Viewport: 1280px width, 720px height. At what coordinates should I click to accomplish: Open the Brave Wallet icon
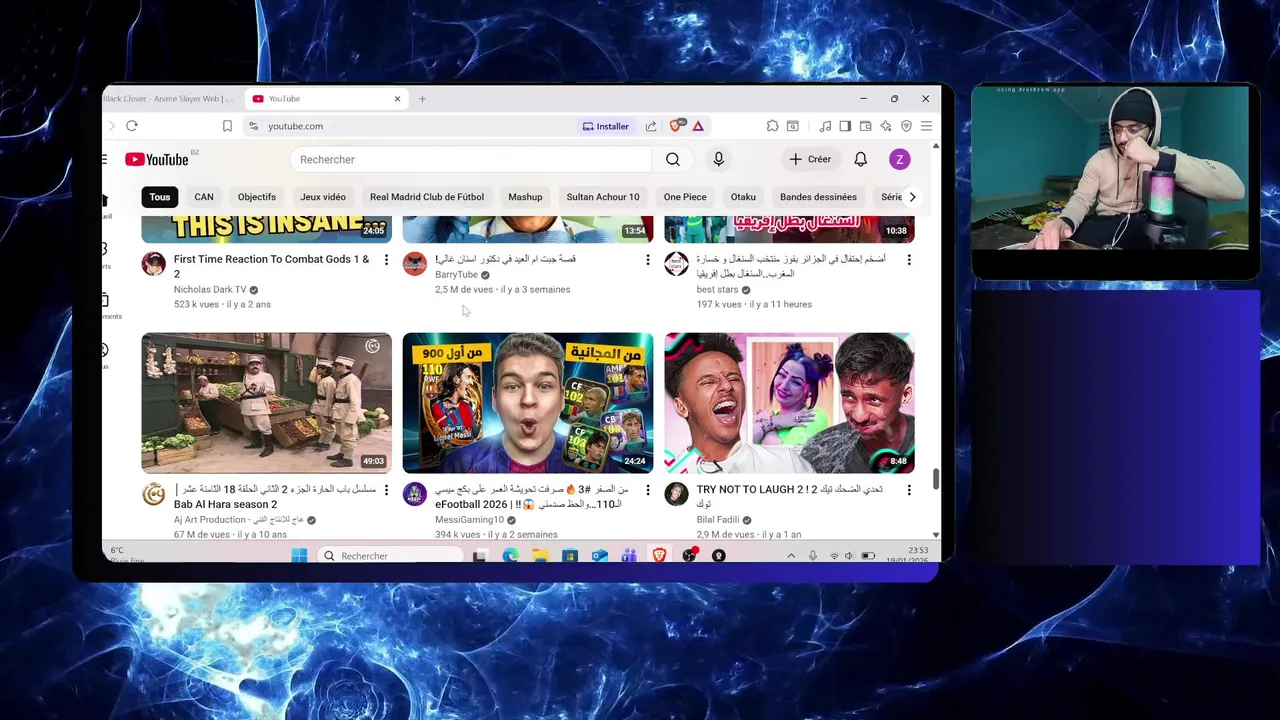point(865,126)
